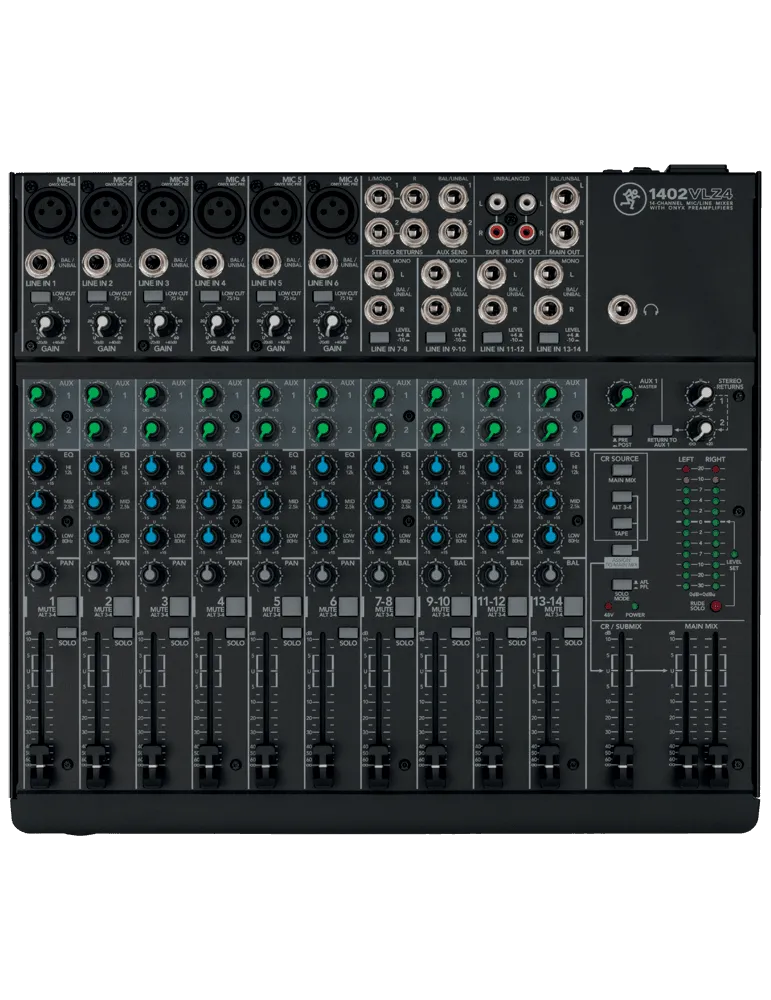Click channel 7-8 LOW 80Hz EQ knob

pos(378,535)
